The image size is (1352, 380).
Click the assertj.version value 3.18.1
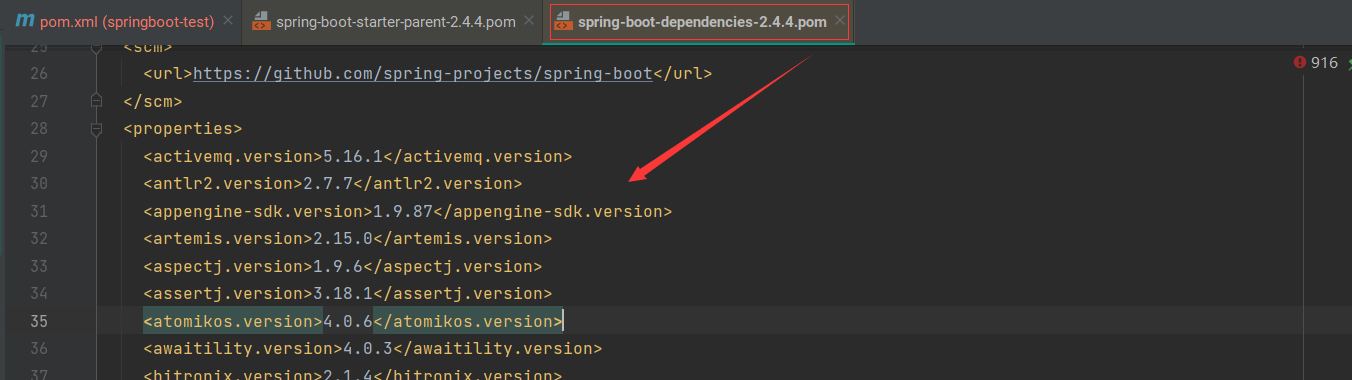(x=342, y=294)
